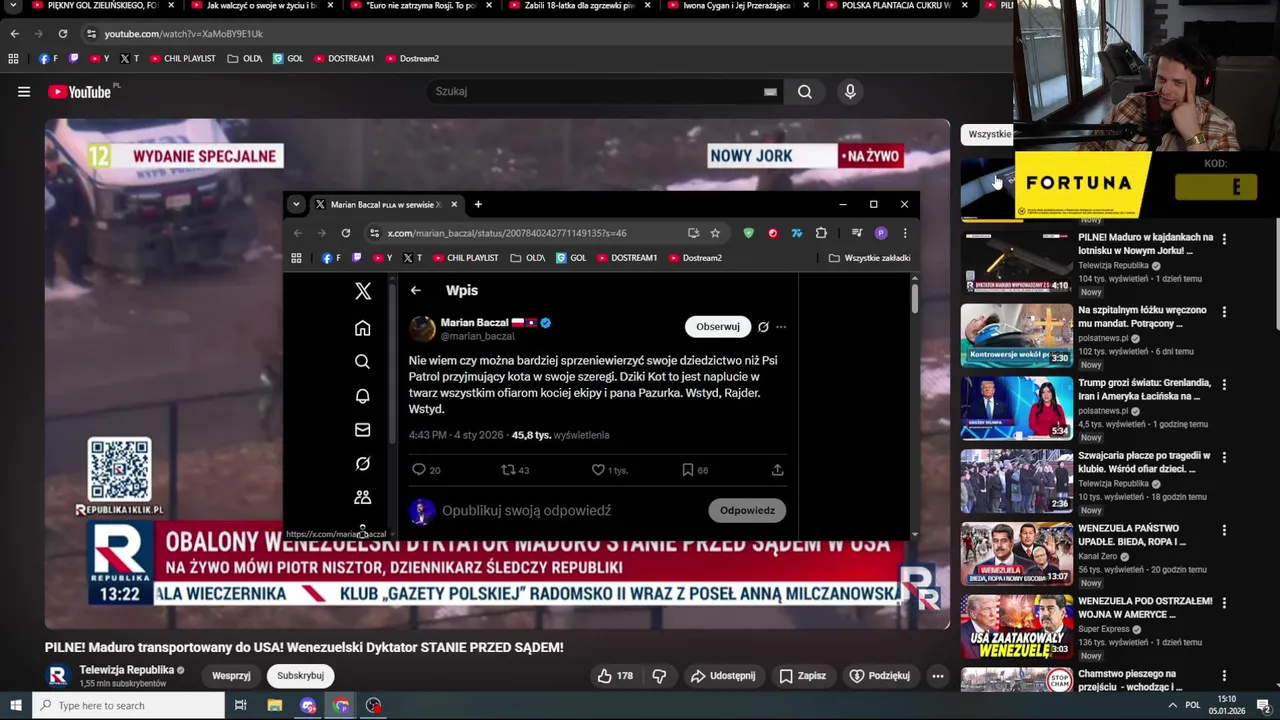This screenshot has height=720, width=1280.
Task: Open Telewizja Republika channel name link
Action: pyautogui.click(x=127, y=670)
